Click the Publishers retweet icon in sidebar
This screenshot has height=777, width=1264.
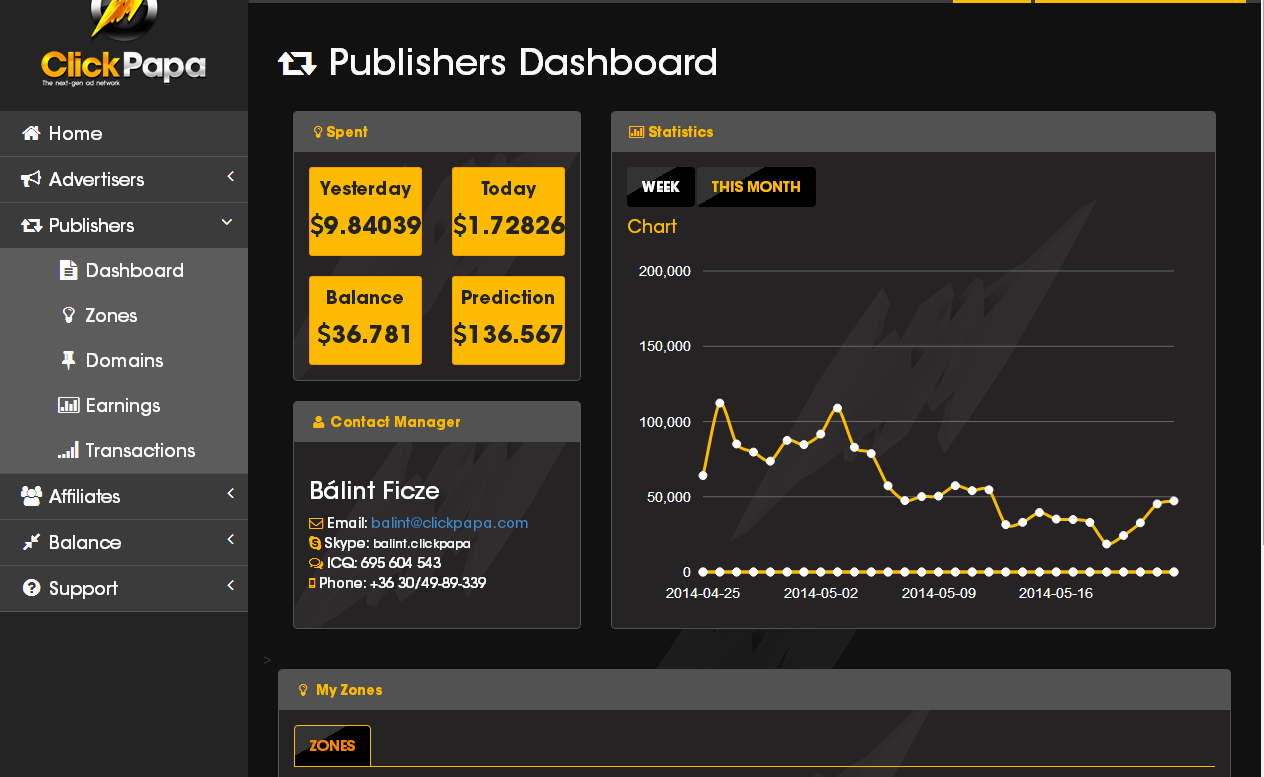coord(31,225)
